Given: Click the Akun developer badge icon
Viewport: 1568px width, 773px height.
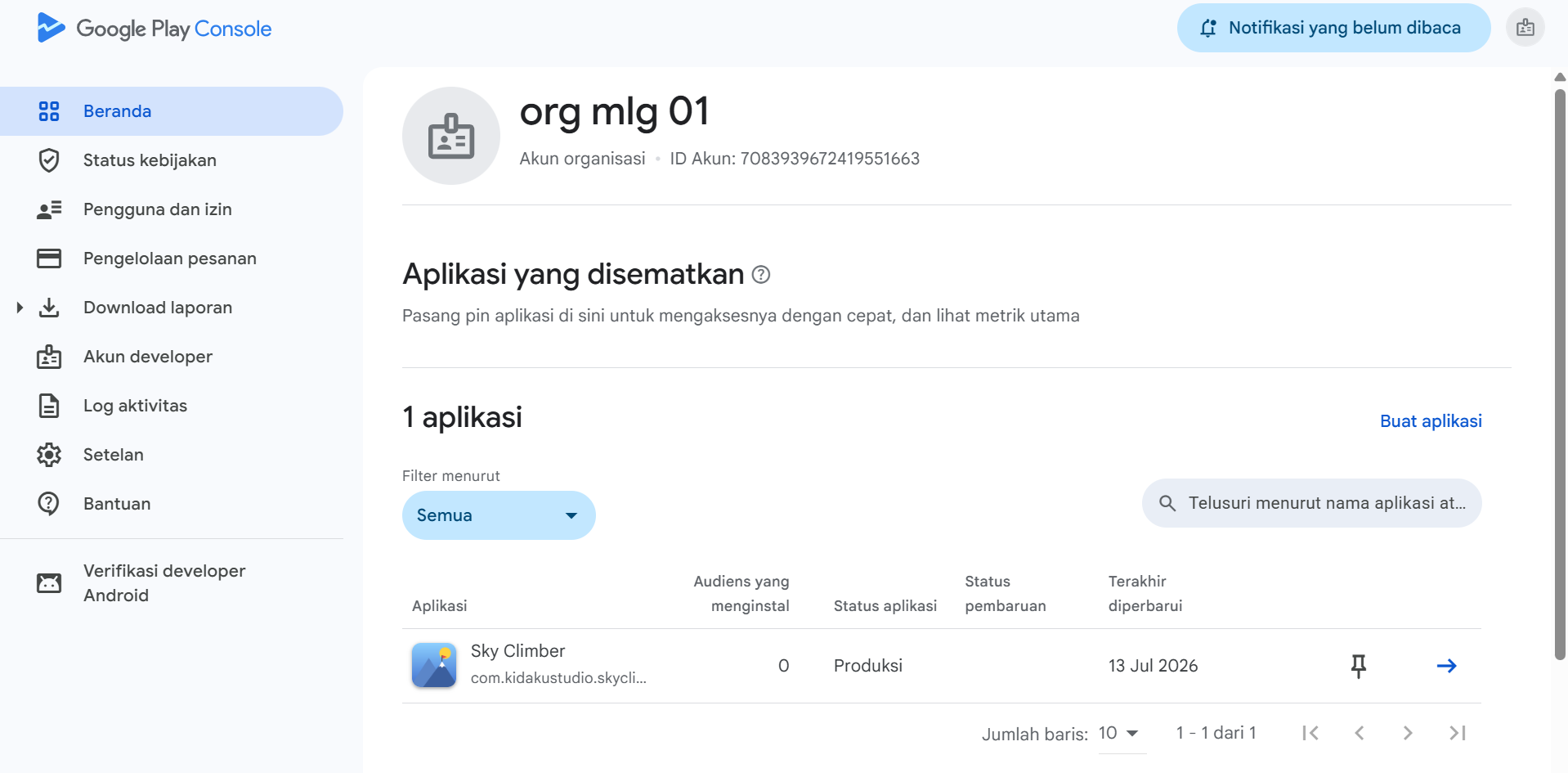Looking at the screenshot, I should point(49,357).
